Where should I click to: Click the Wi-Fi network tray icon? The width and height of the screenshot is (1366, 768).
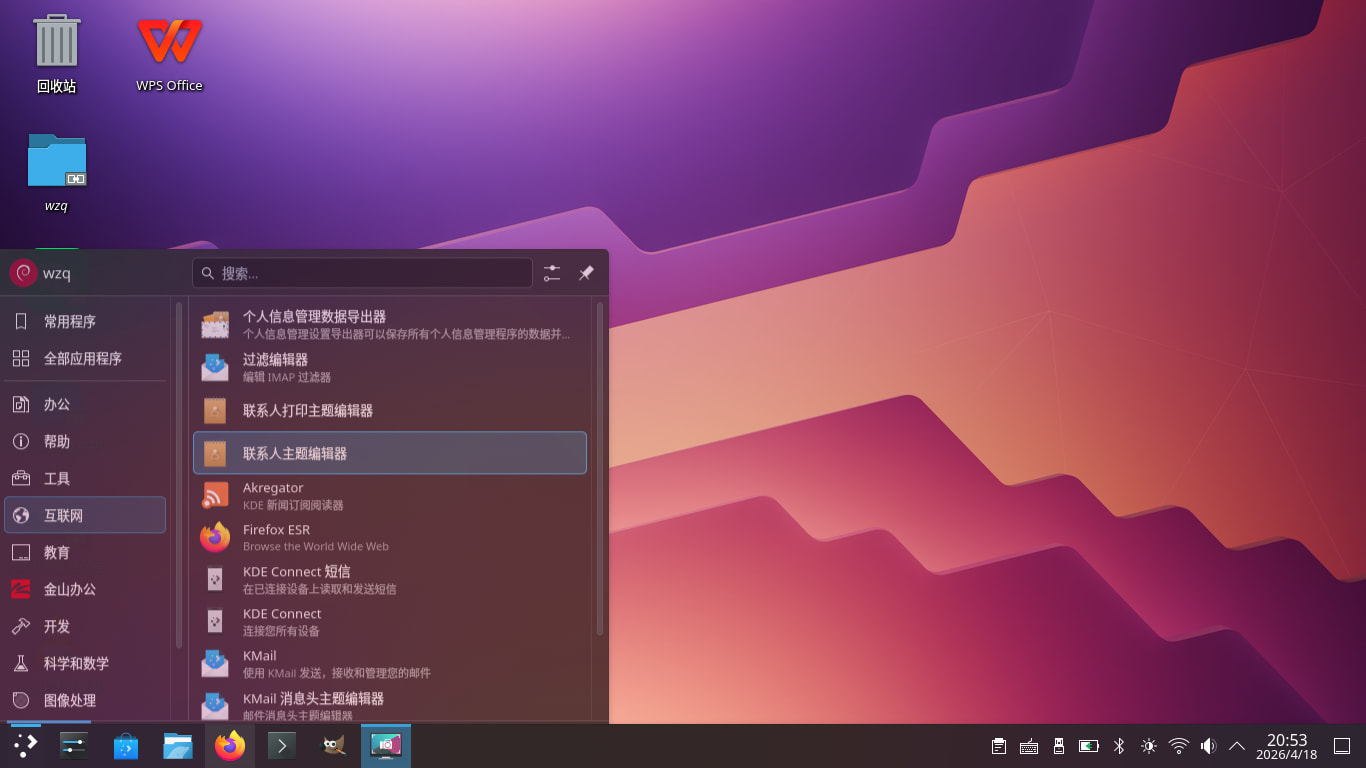[x=1179, y=746]
